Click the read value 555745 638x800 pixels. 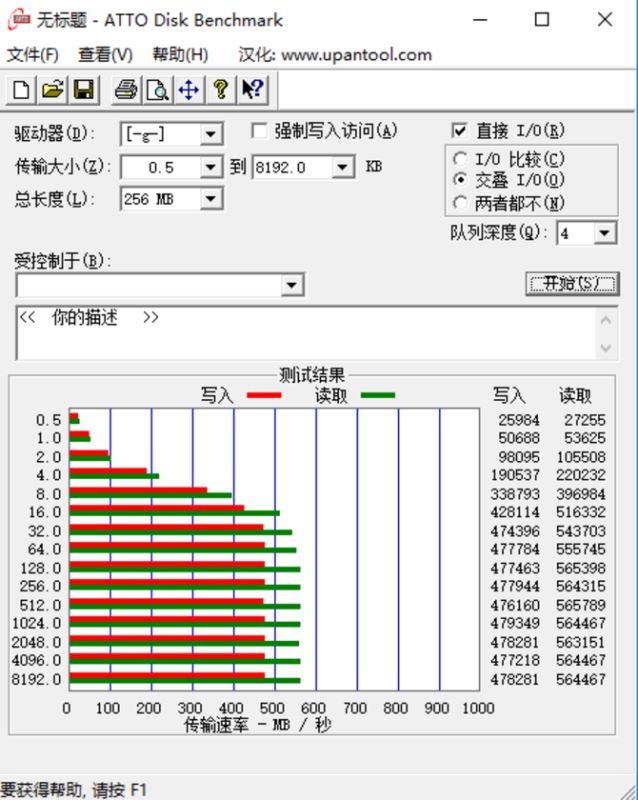point(581,549)
